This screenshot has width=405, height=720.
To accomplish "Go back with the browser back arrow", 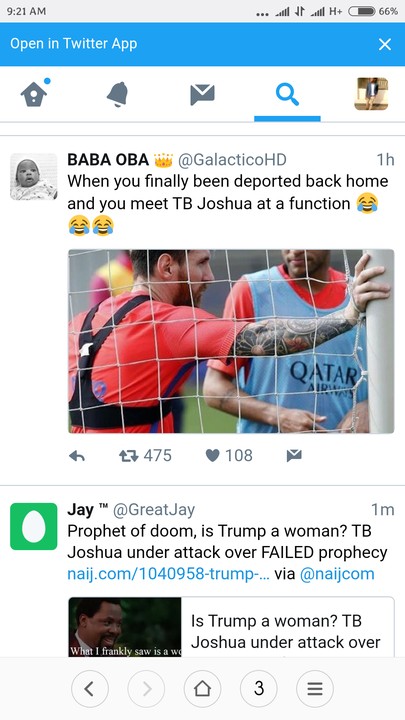I will tap(90, 688).
